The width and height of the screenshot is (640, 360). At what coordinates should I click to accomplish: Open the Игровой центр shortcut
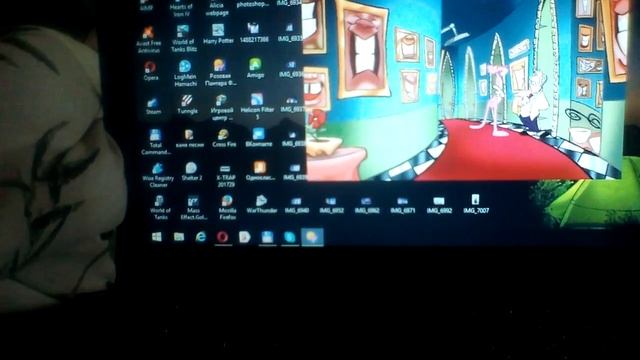[222, 107]
